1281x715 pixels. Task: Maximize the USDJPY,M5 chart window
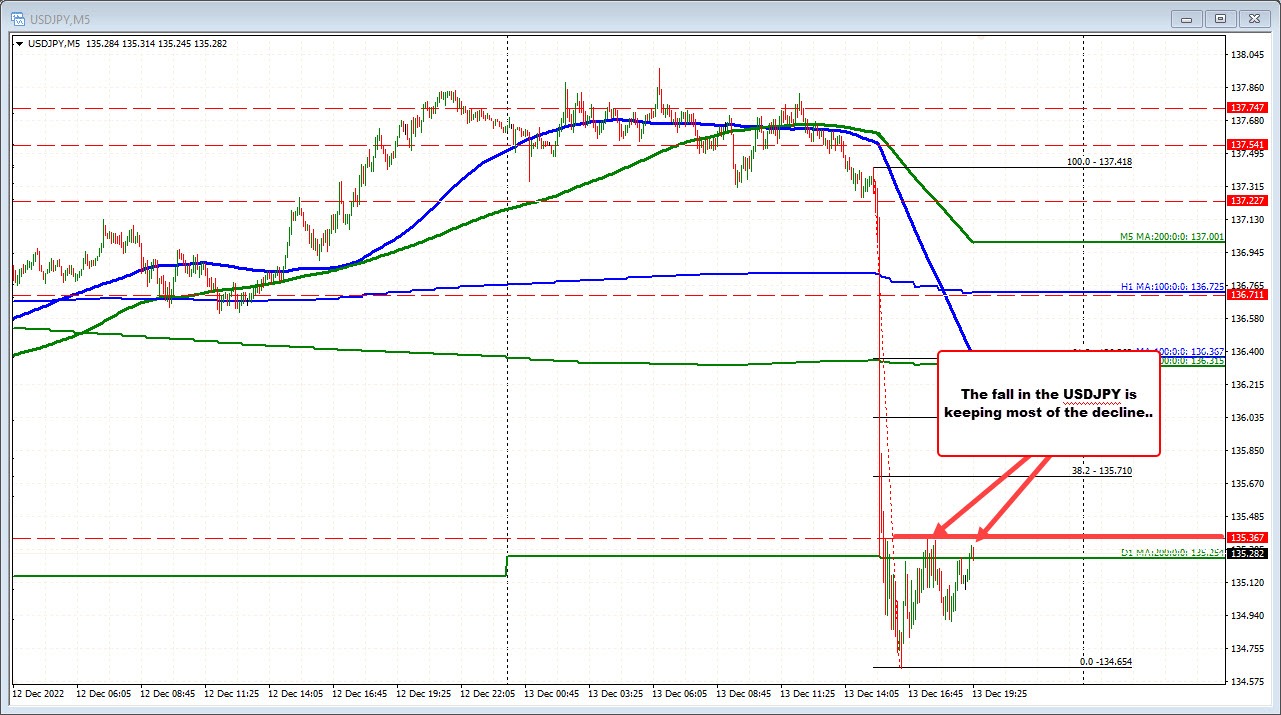1220,18
